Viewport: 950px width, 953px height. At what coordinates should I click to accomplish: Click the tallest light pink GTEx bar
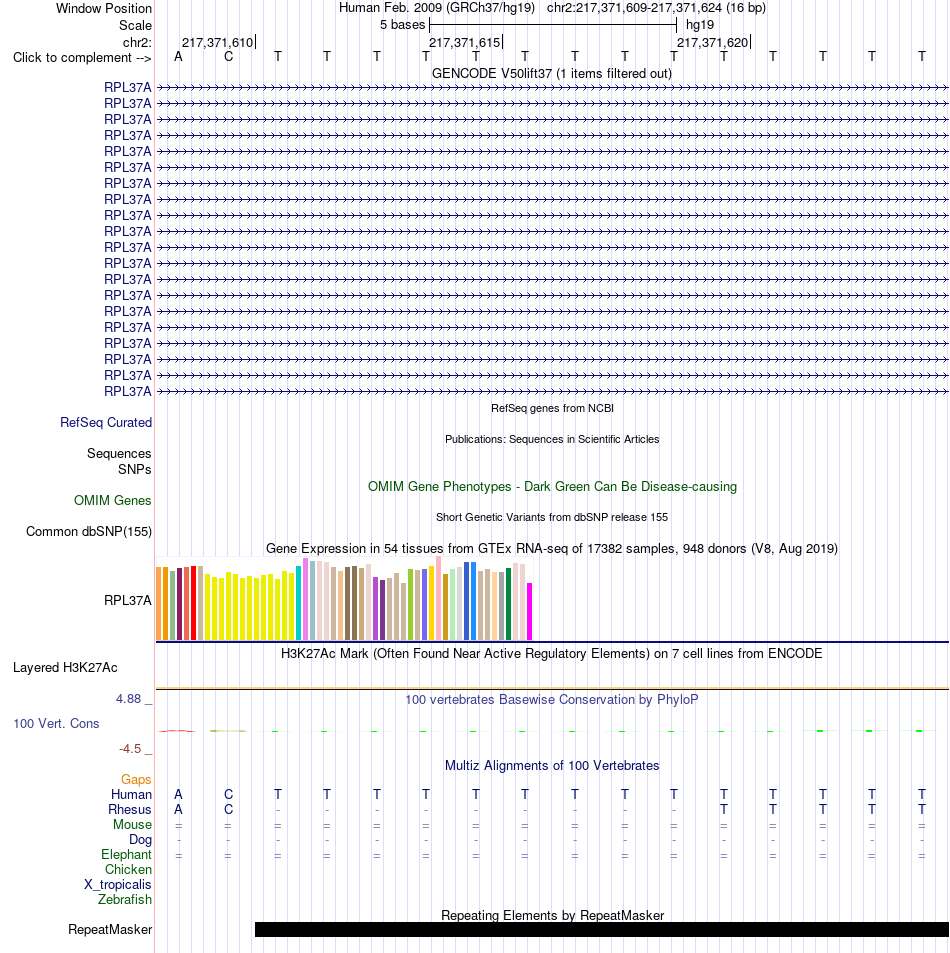(438, 598)
